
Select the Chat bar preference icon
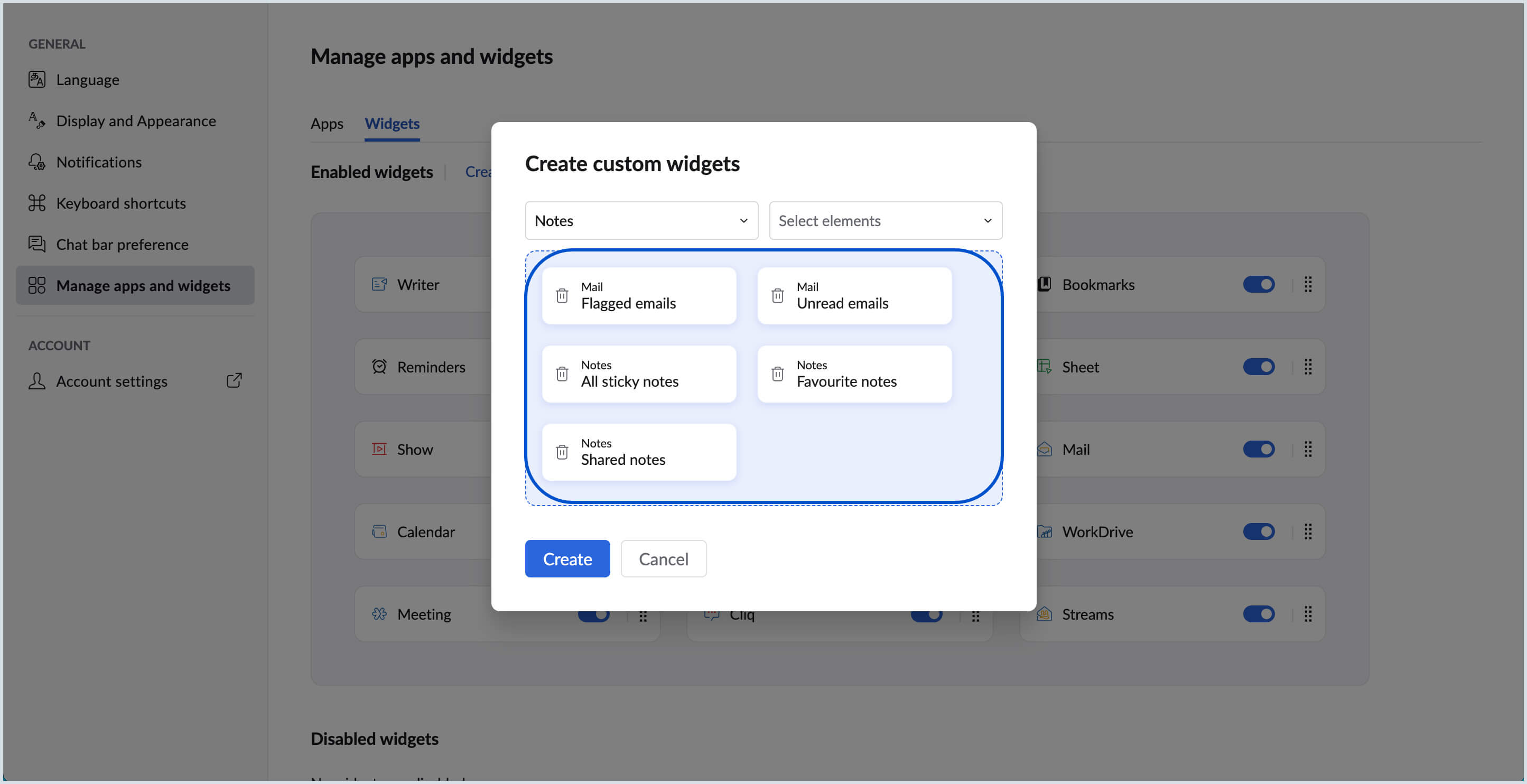36,244
